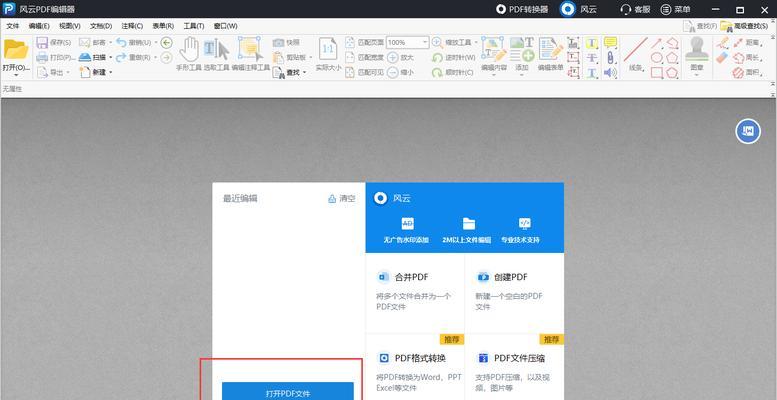
Task: Open the 编辑(E) menu
Action: click(x=39, y=26)
